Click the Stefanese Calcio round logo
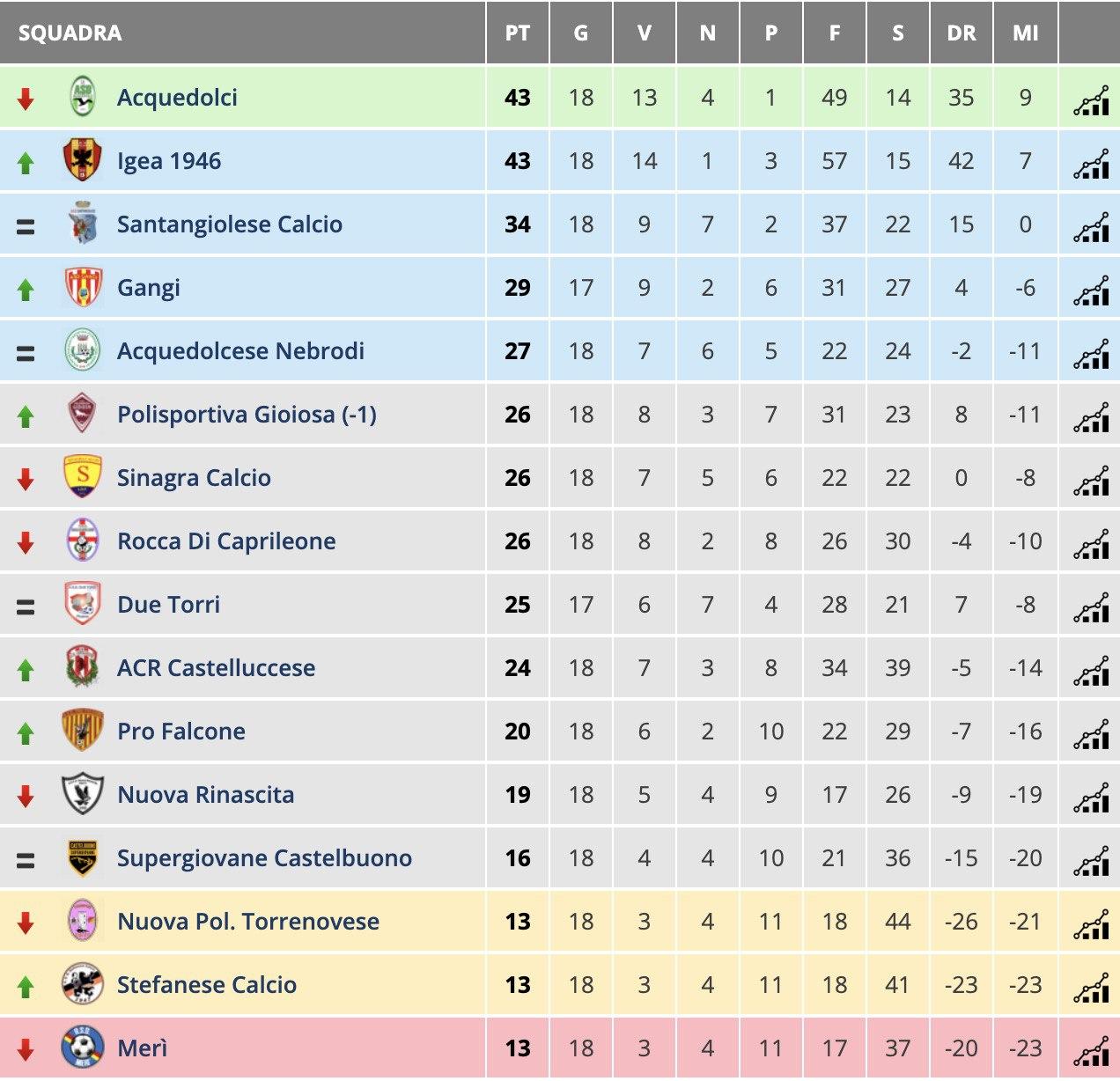The width and height of the screenshot is (1120, 1081). click(x=84, y=984)
